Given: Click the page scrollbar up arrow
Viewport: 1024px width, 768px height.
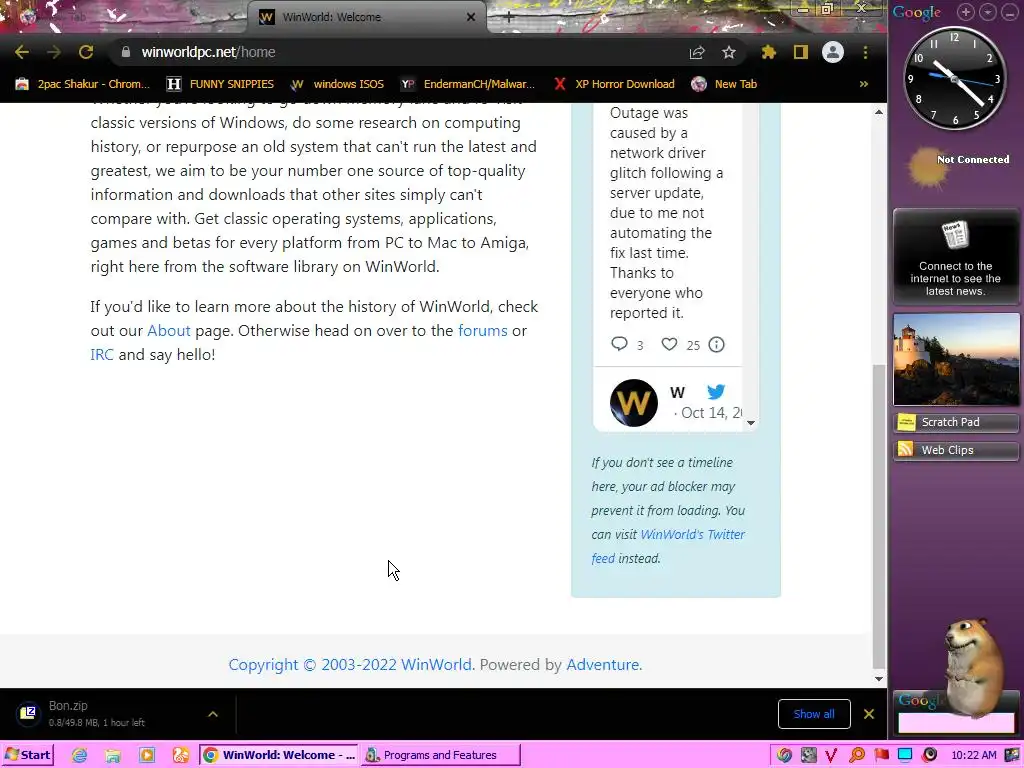Looking at the screenshot, I should pos(879,112).
